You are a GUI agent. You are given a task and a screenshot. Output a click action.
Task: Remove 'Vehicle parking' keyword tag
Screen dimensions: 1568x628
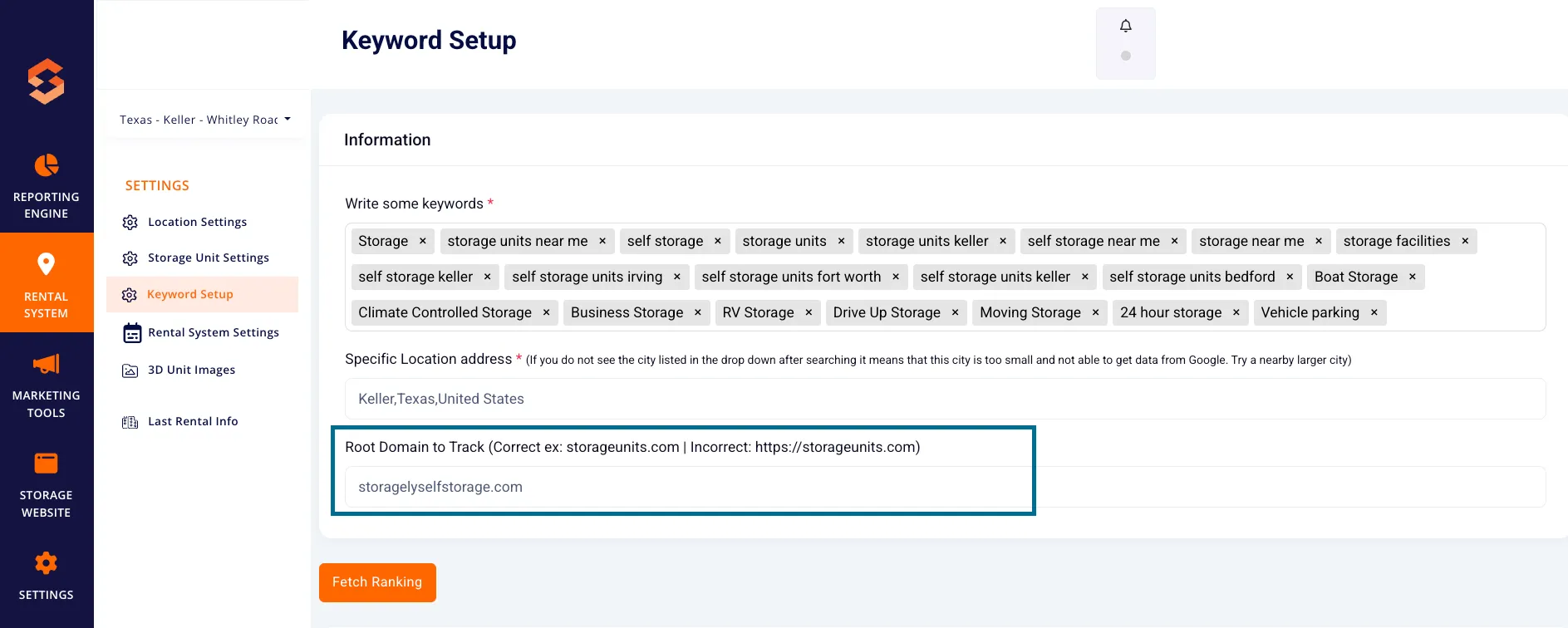pos(1374,312)
